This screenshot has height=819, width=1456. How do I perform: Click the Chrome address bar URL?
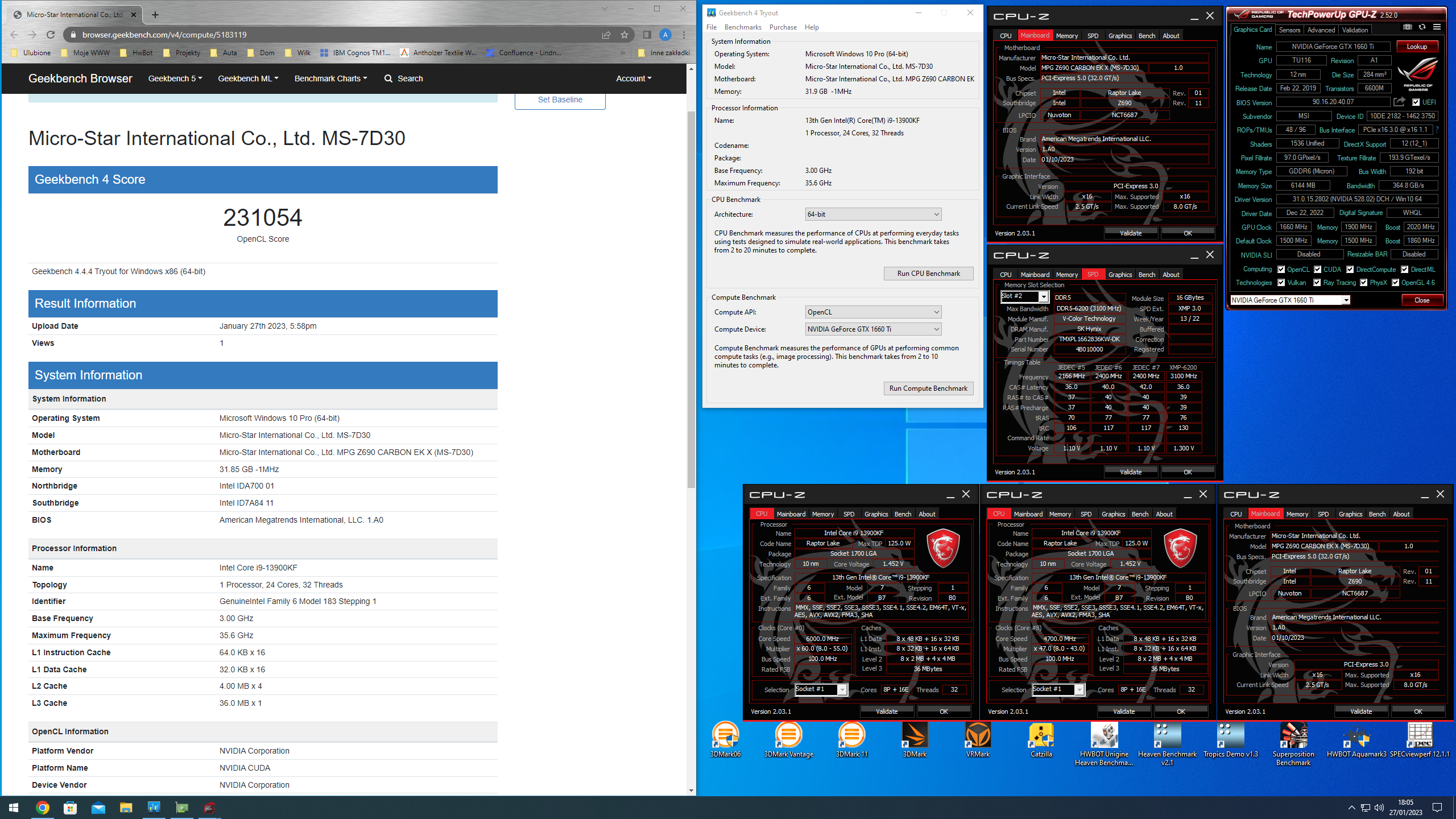(x=164, y=35)
